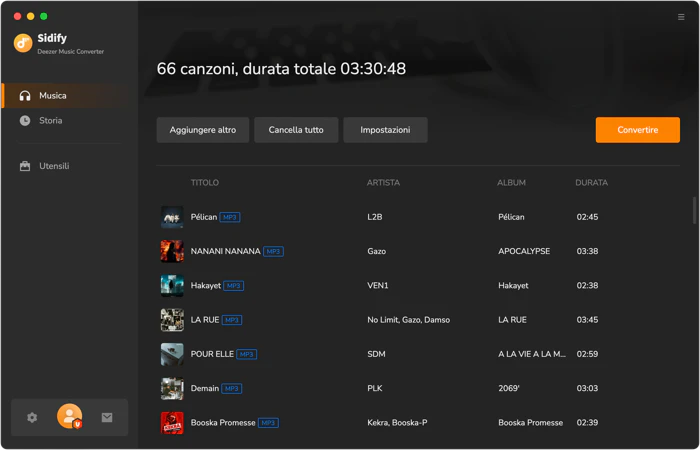Click the green fullscreen window button
This screenshot has height=450, width=700.
[44, 17]
